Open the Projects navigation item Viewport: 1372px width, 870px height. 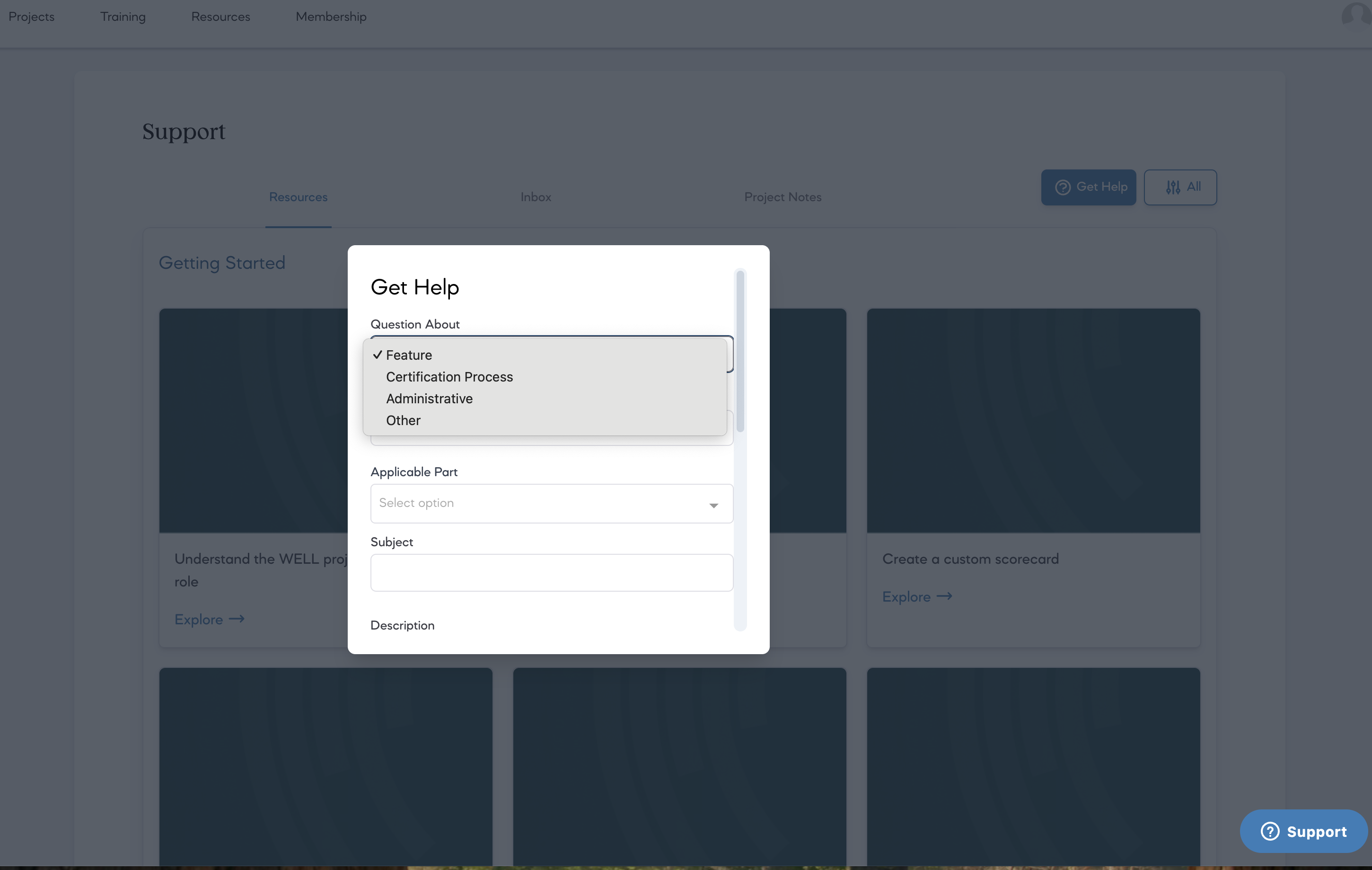click(x=31, y=17)
